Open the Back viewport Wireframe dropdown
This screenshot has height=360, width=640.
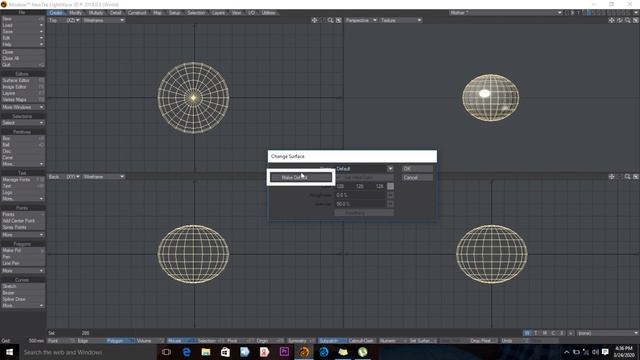pyautogui.click(x=104, y=177)
